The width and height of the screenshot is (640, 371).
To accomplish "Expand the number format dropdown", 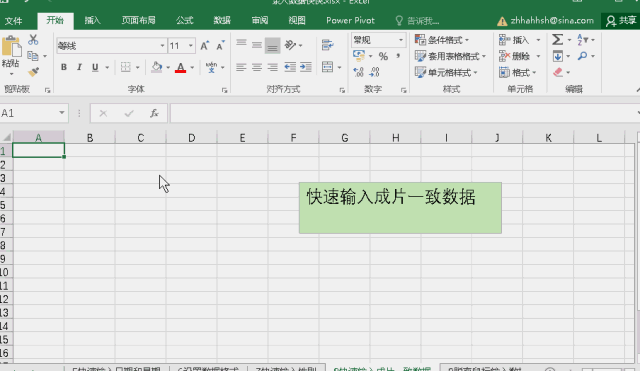I will (401, 40).
